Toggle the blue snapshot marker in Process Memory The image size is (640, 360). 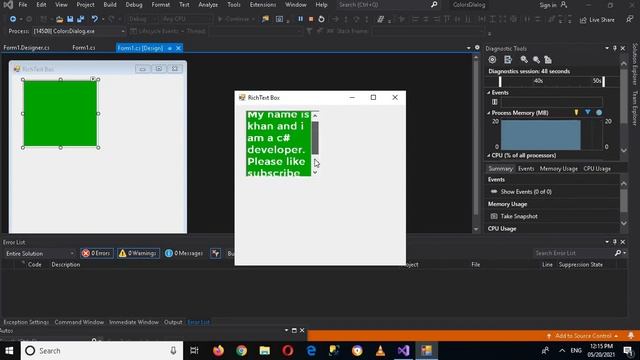click(587, 112)
